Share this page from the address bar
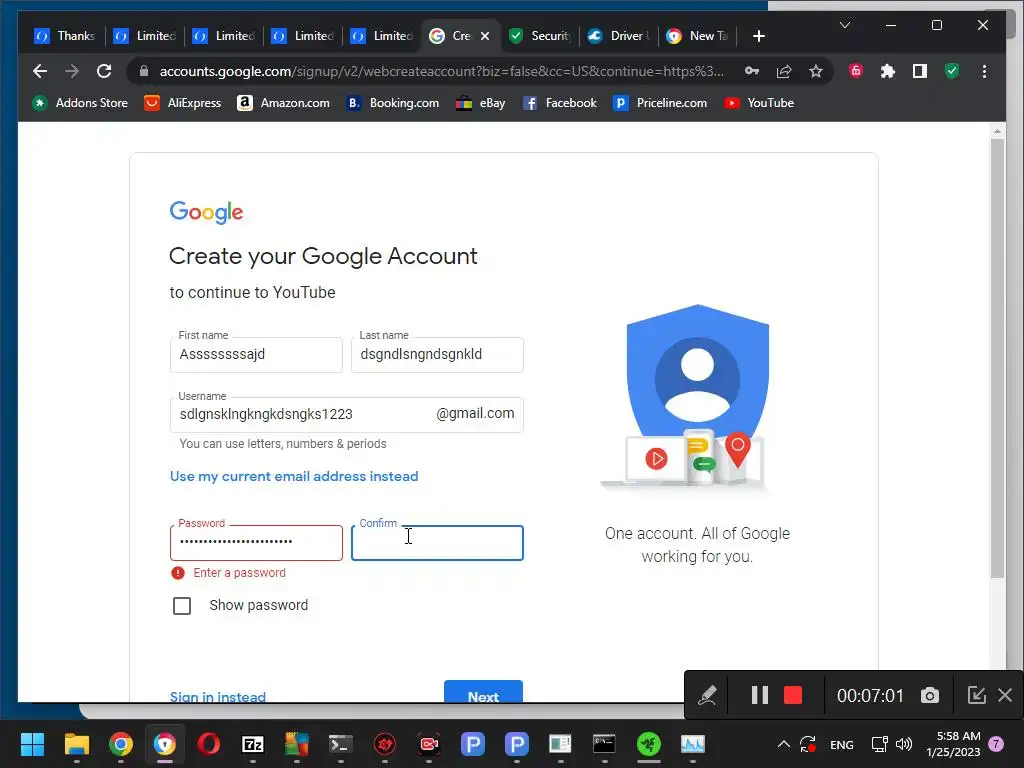The width and height of the screenshot is (1024, 768). click(784, 71)
